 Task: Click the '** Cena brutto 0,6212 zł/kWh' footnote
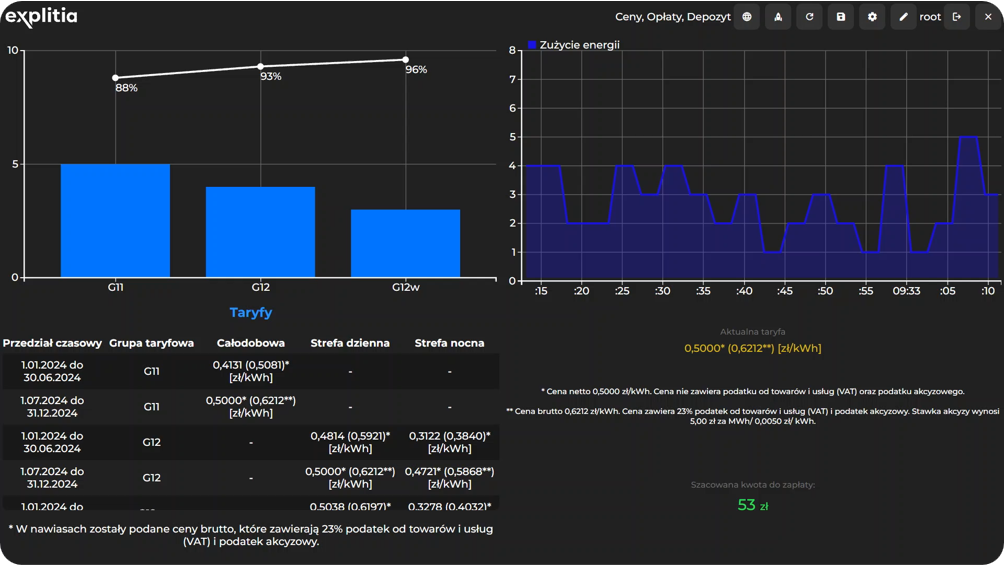pyautogui.click(x=752, y=416)
